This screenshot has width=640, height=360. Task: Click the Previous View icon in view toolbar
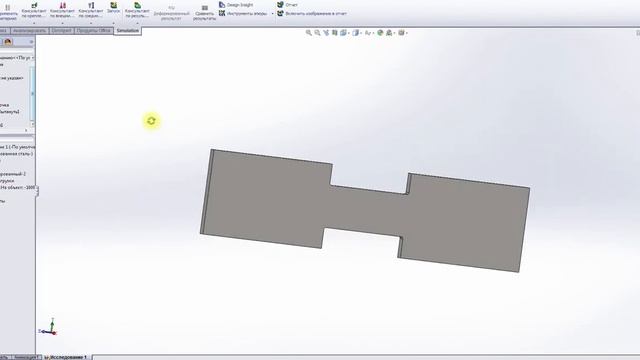[326, 33]
